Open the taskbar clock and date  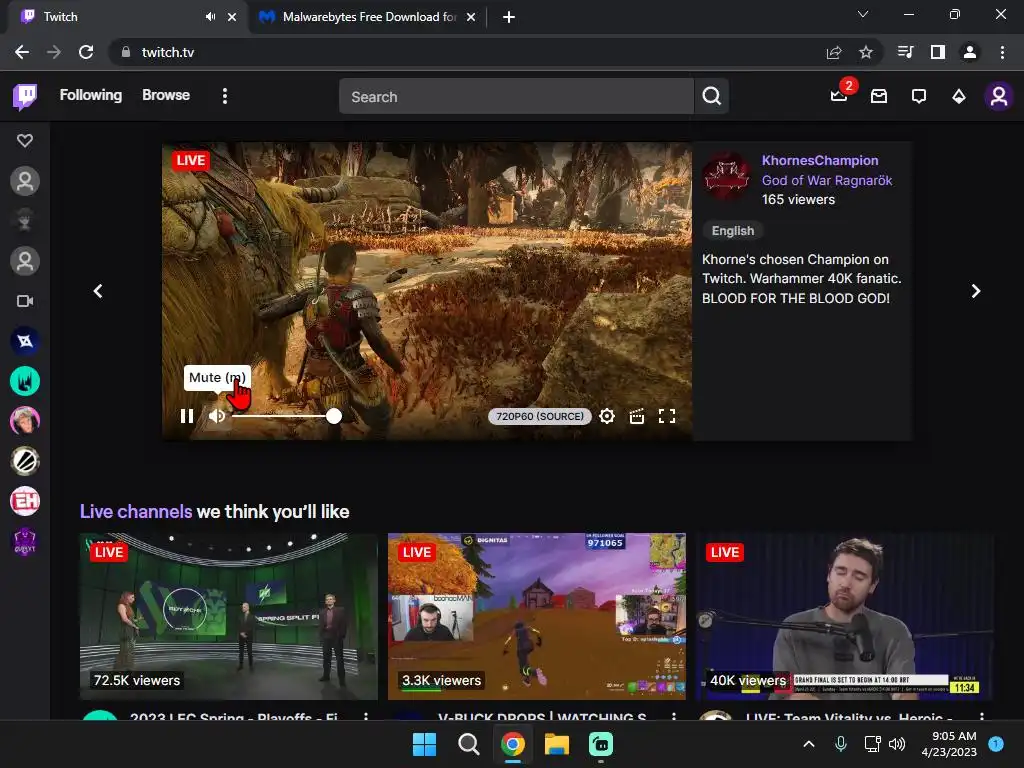[949, 744]
